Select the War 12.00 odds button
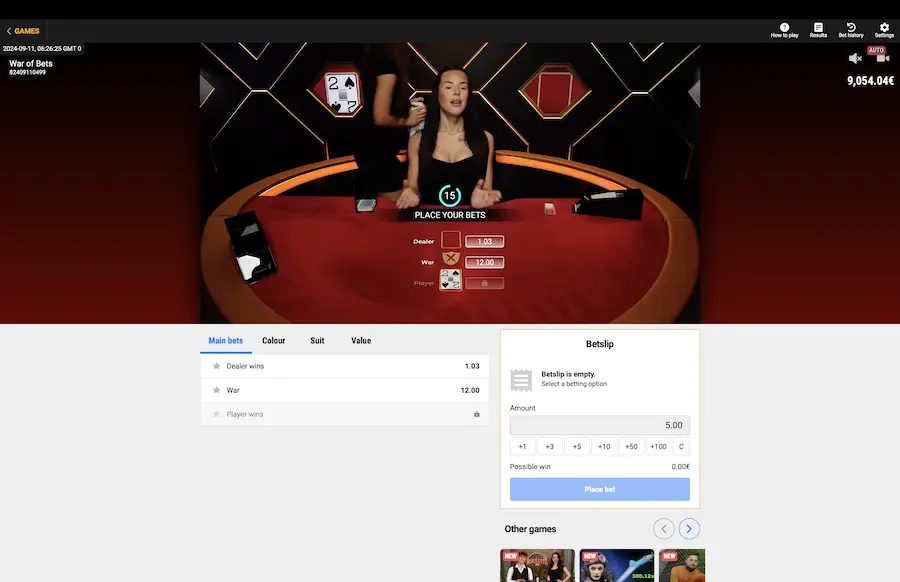 (484, 261)
